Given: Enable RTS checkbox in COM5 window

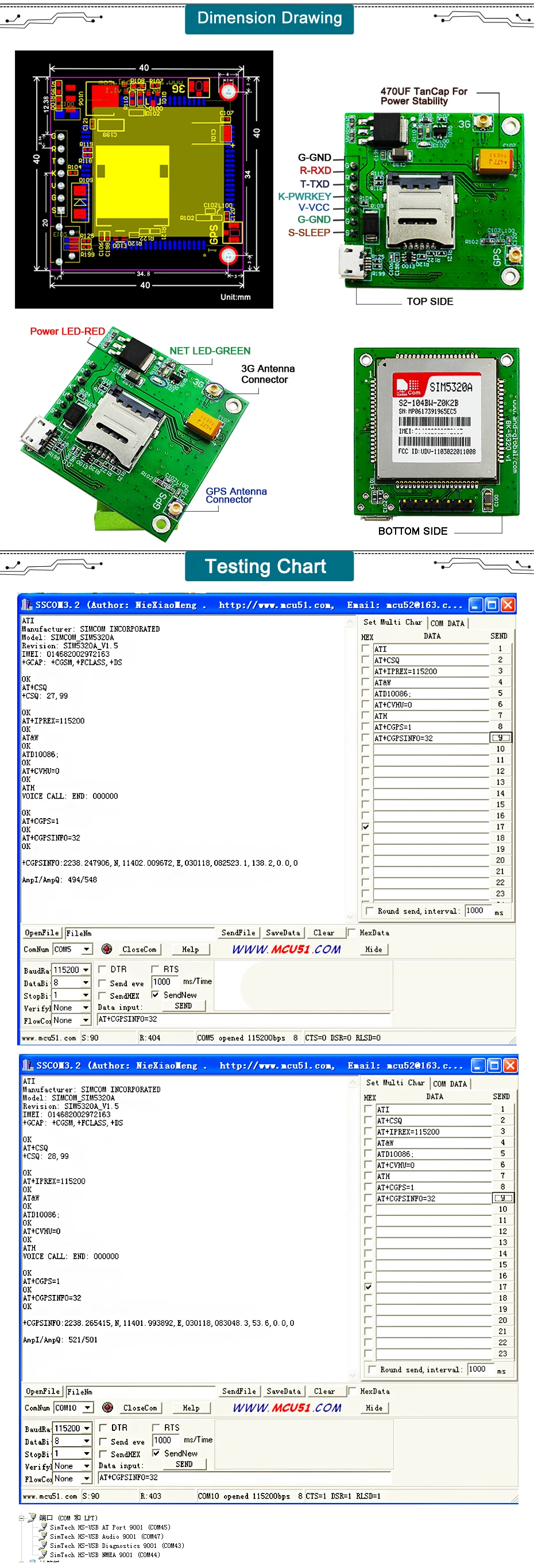Looking at the screenshot, I should (155, 969).
